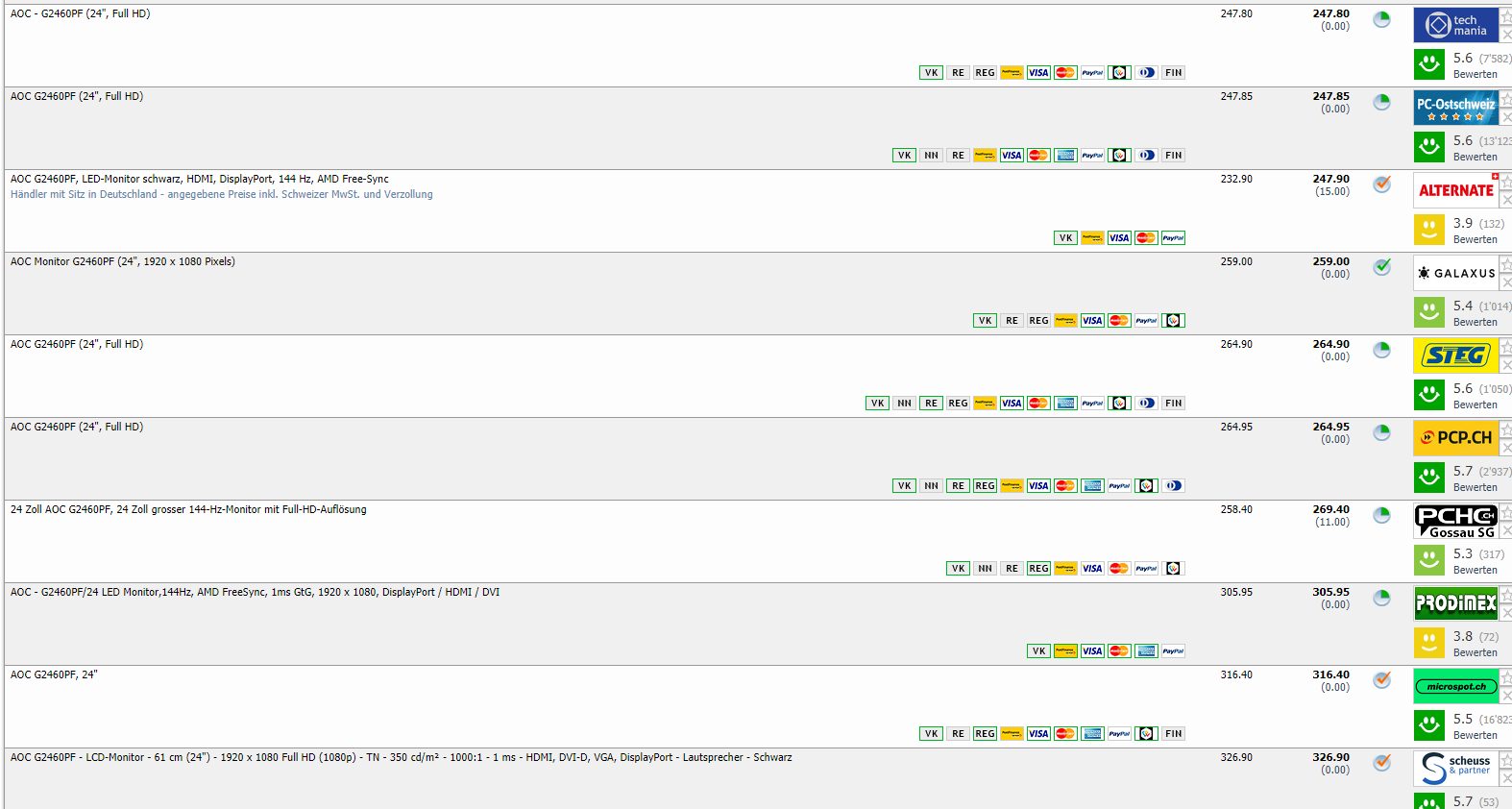Open the tech mania shop logo
This screenshot has width=1512, height=809.
point(1455,25)
